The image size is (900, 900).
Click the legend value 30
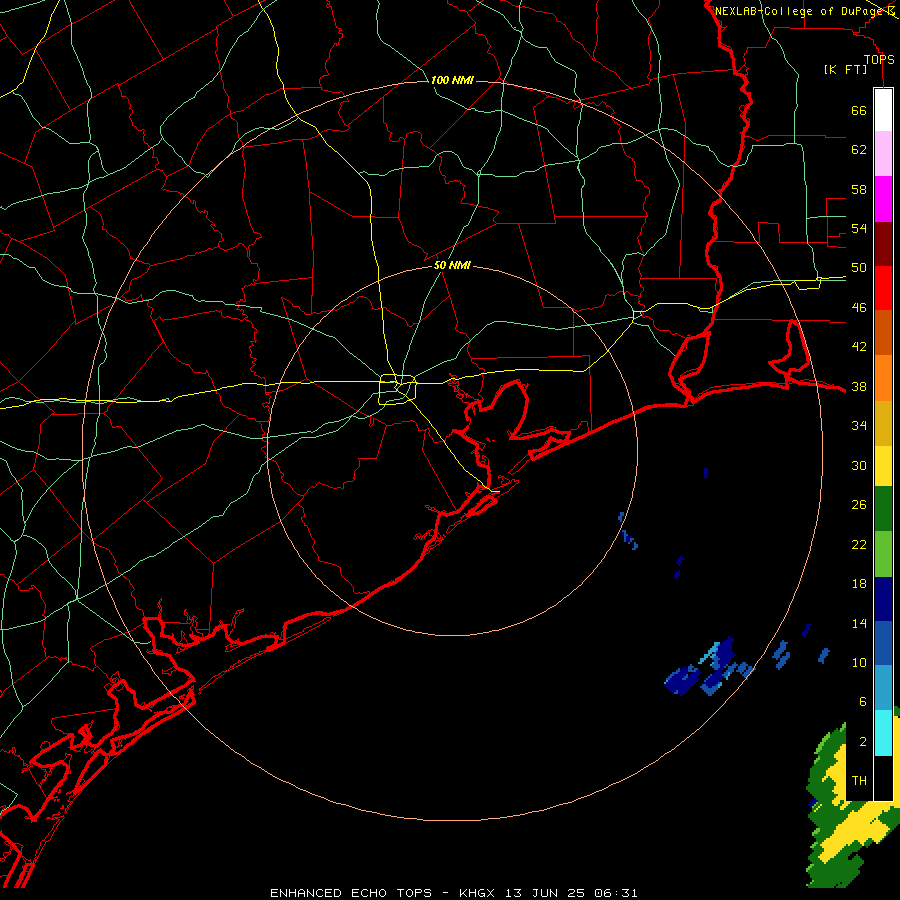(x=859, y=465)
